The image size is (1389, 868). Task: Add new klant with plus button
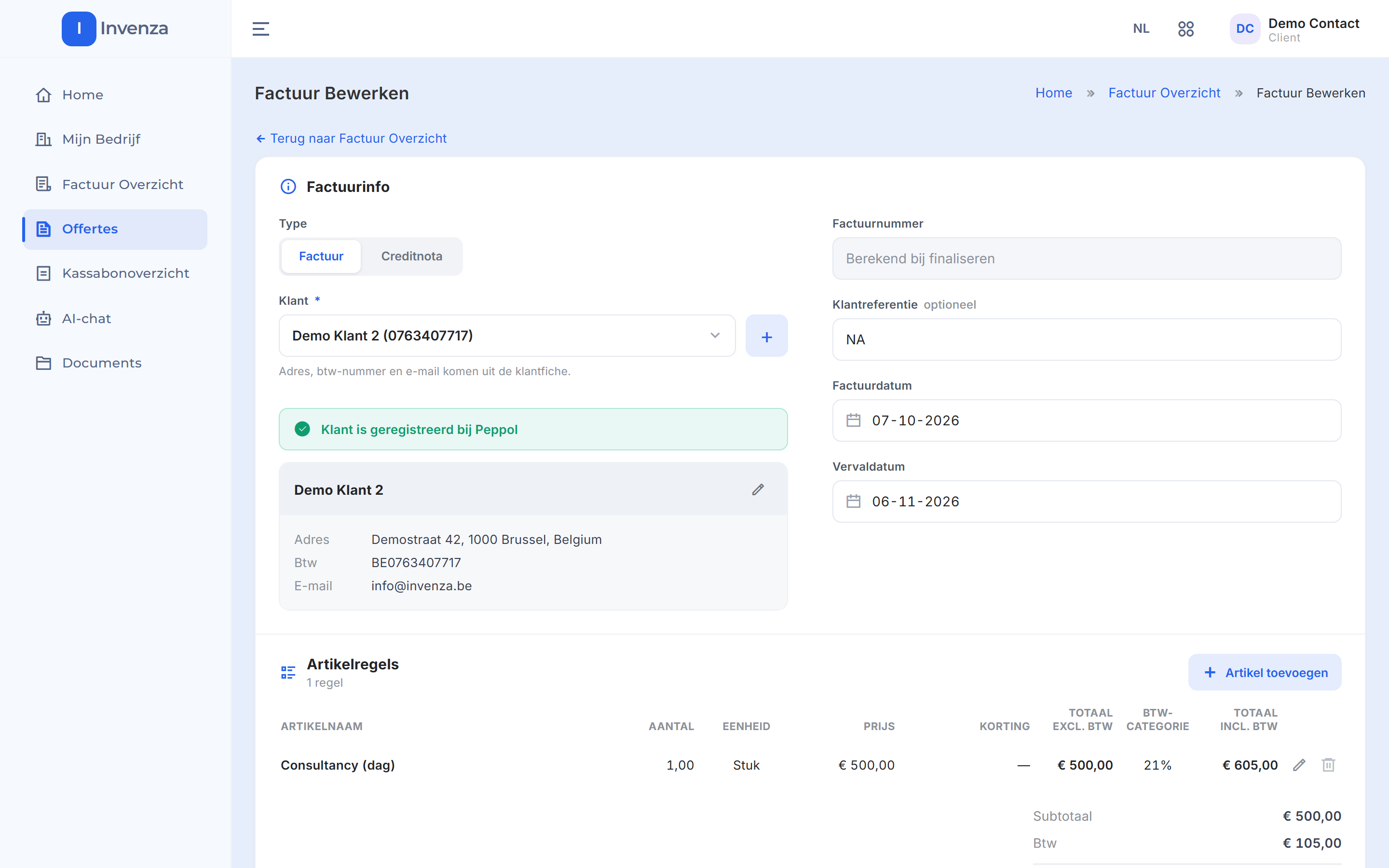coord(766,336)
